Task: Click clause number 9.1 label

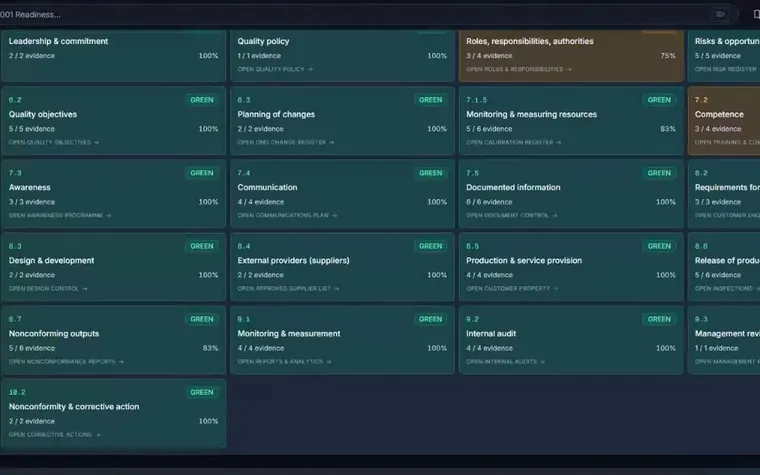Action: point(243,319)
